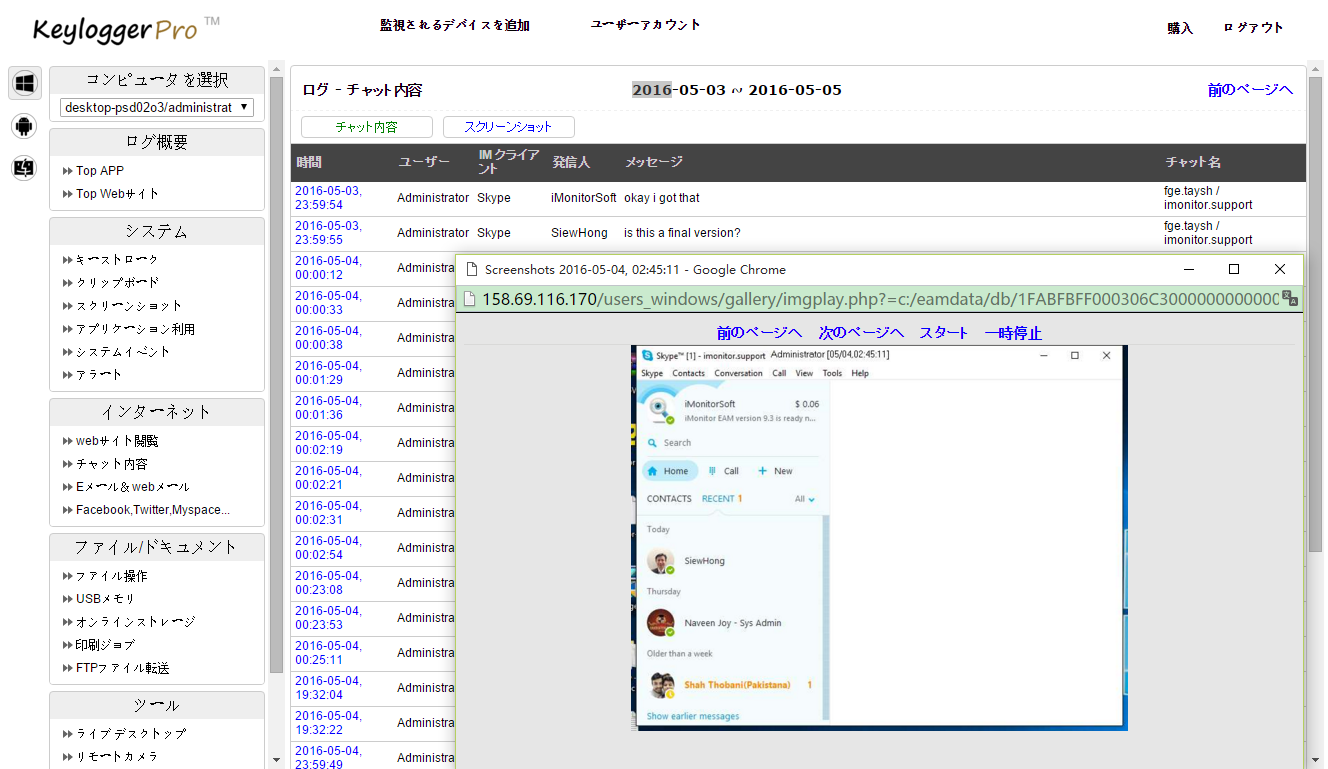Image resolution: width=1328 pixels, height=769 pixels.
Task: Click timestamp 2016-05-04, 00:01:29
Action: click(x=328, y=373)
